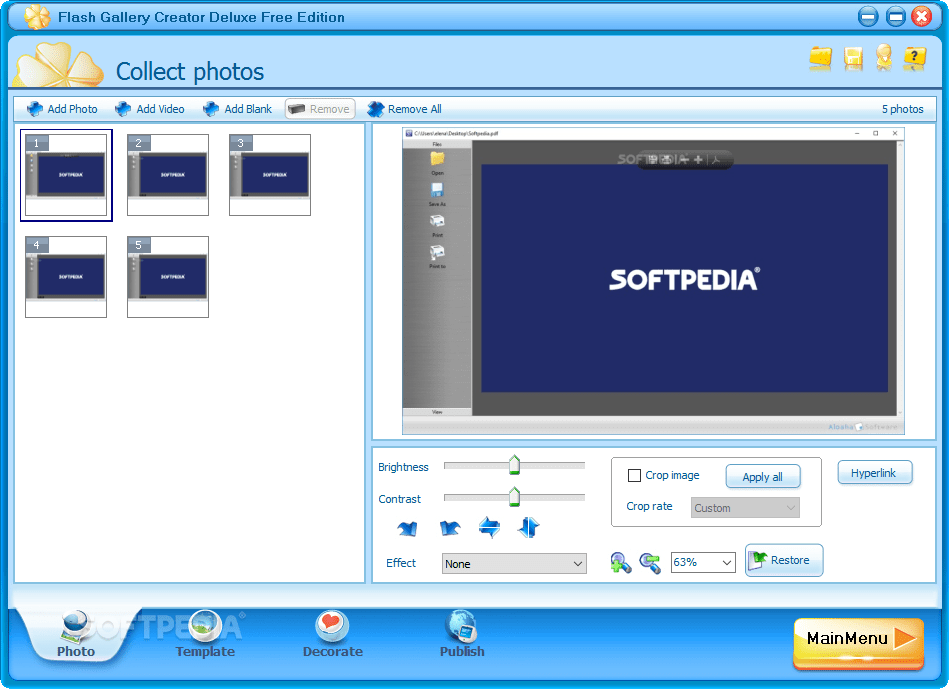Click the Add Video blue star icon
This screenshot has width=949, height=689.
pyautogui.click(x=123, y=109)
